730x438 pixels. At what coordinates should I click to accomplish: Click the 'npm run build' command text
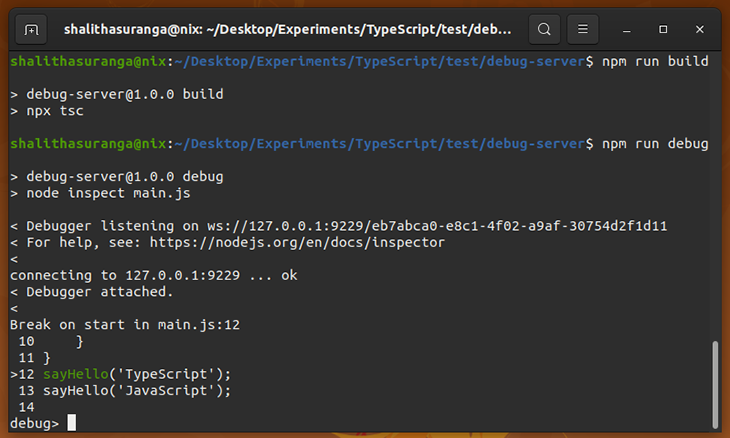click(x=655, y=62)
